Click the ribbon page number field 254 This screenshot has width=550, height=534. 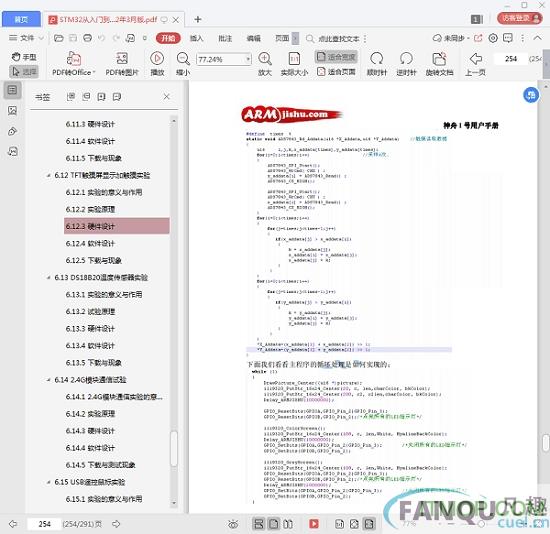(x=511, y=59)
